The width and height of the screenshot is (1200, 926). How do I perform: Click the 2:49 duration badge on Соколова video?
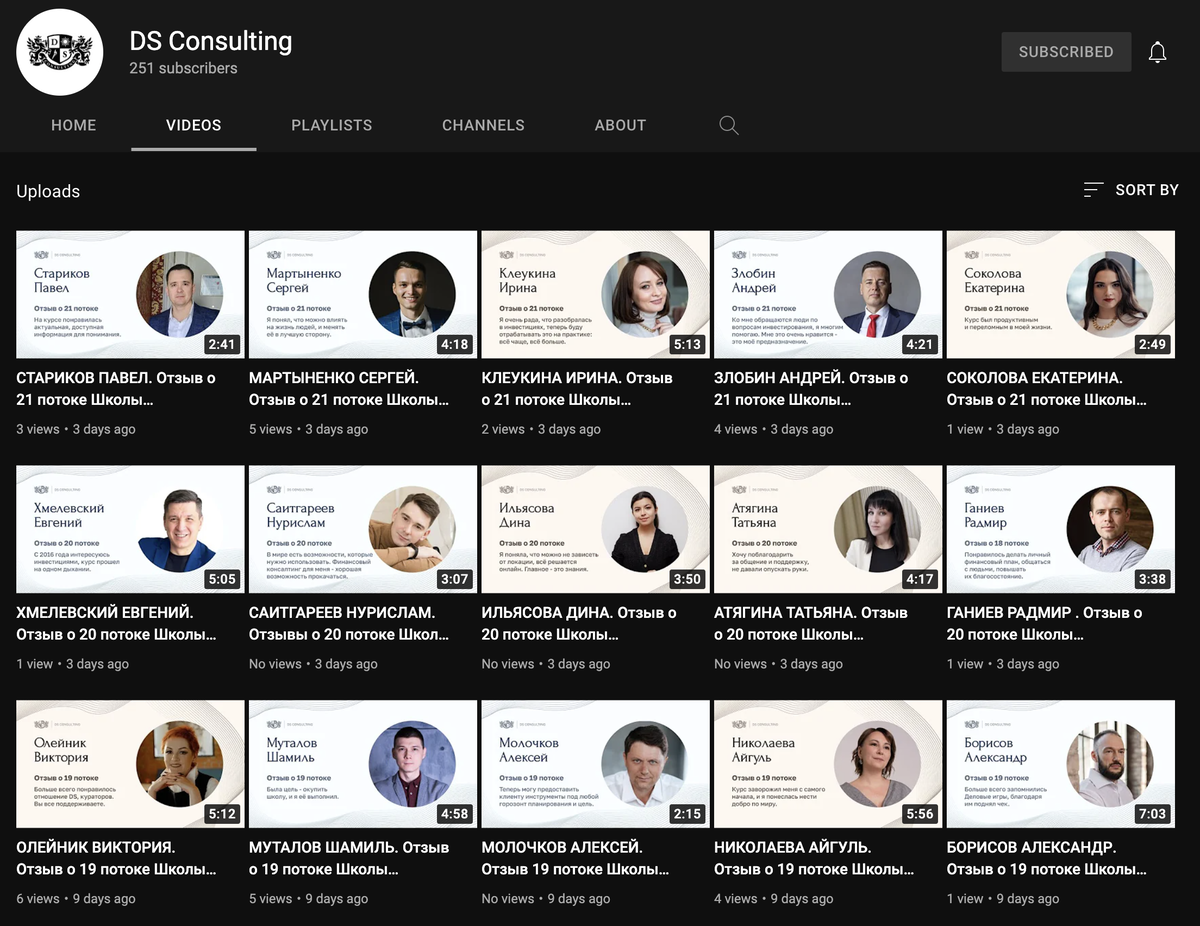[1152, 344]
